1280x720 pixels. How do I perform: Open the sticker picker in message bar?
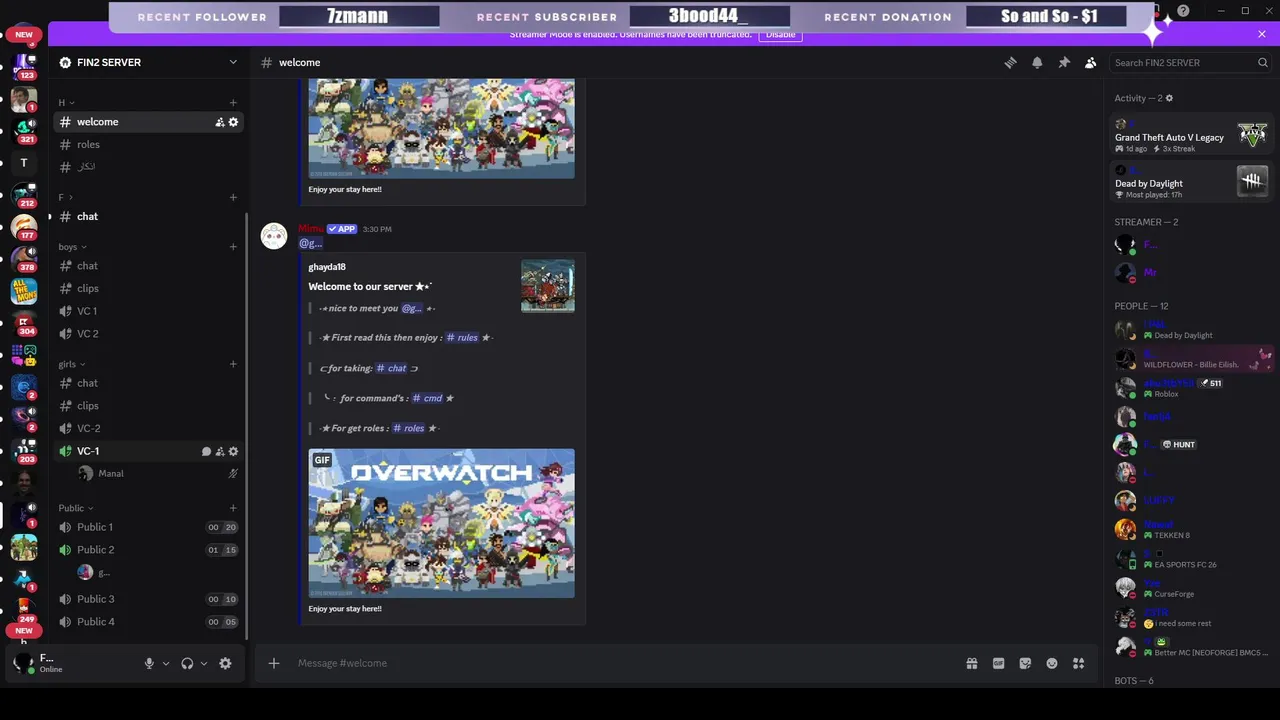tap(1025, 663)
